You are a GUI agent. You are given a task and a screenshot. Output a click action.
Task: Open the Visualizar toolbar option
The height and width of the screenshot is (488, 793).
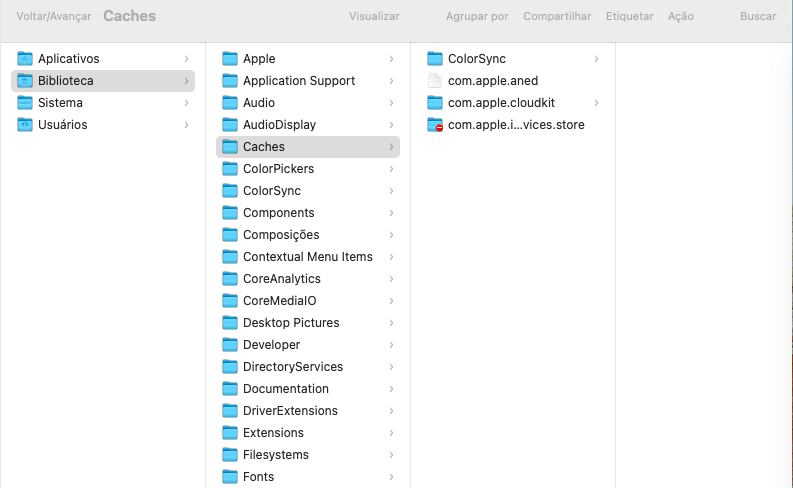click(x=374, y=16)
